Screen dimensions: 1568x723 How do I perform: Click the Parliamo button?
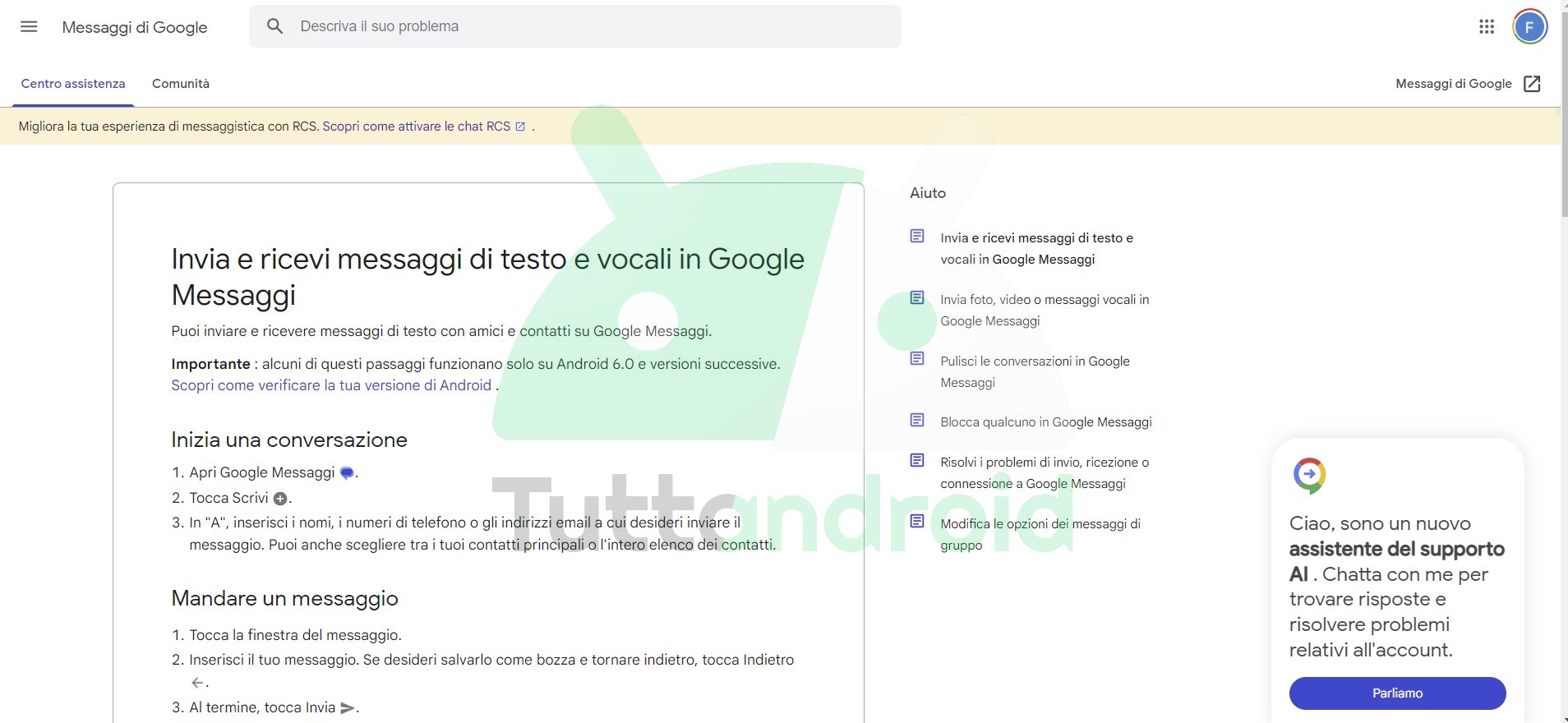click(1397, 693)
